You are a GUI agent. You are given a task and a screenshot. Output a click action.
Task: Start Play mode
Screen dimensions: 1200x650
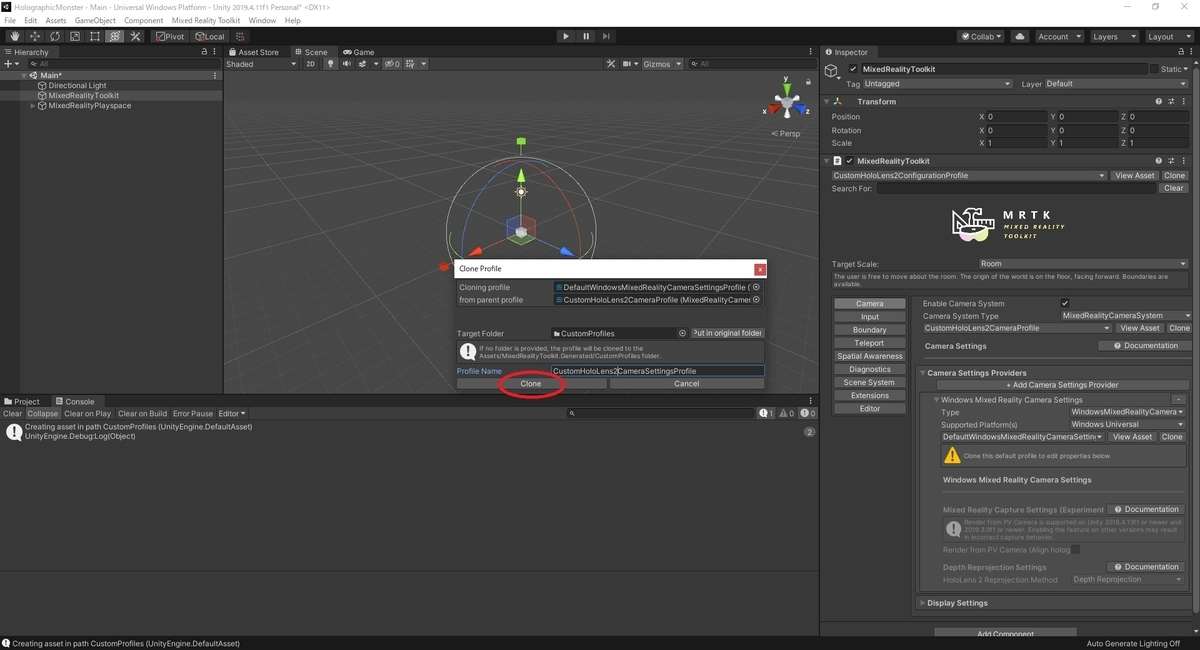coord(566,36)
